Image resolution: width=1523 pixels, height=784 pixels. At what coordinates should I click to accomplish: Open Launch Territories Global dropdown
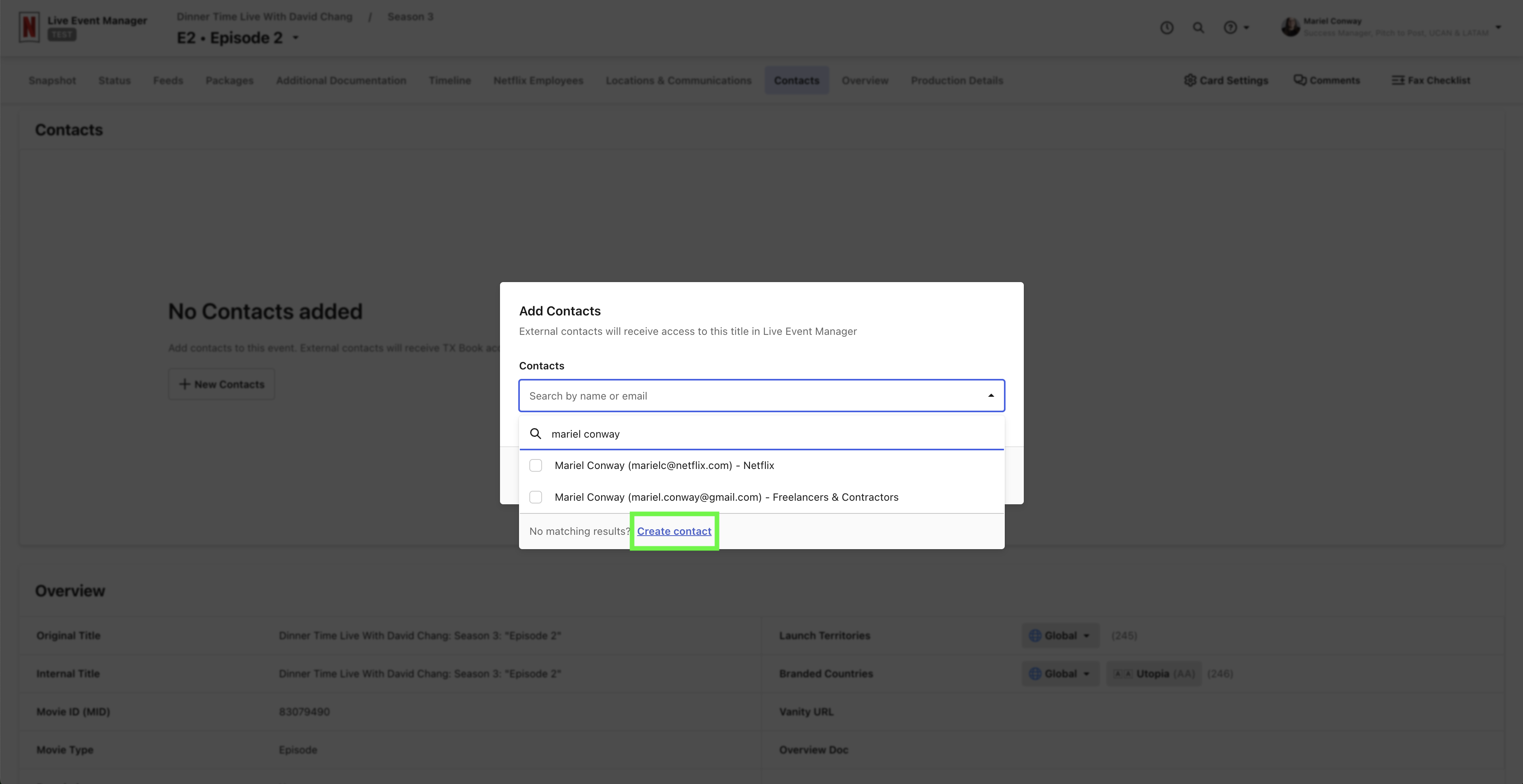[x=1061, y=636]
